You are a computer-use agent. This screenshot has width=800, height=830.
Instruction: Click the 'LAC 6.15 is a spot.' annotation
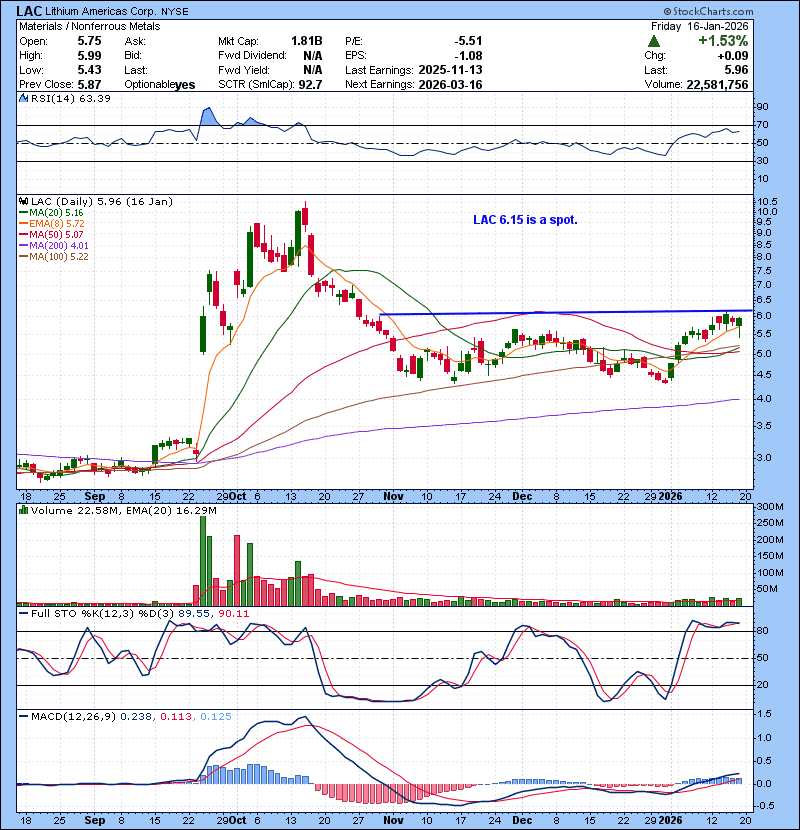525,220
